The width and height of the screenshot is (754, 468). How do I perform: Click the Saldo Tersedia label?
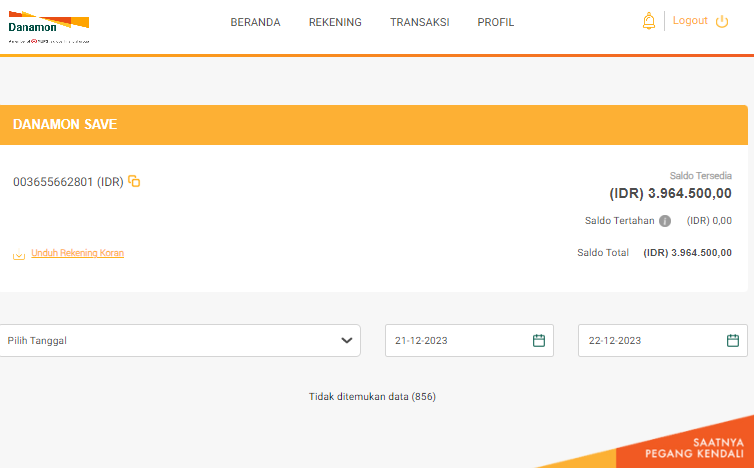tap(701, 176)
